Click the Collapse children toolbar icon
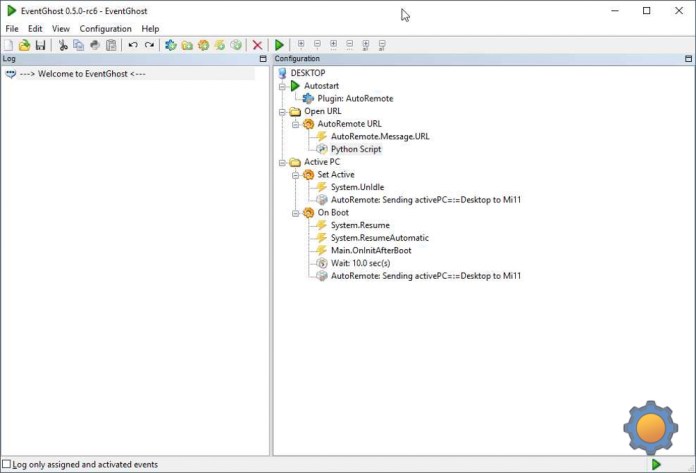This screenshot has height=473, width=696. [349, 45]
